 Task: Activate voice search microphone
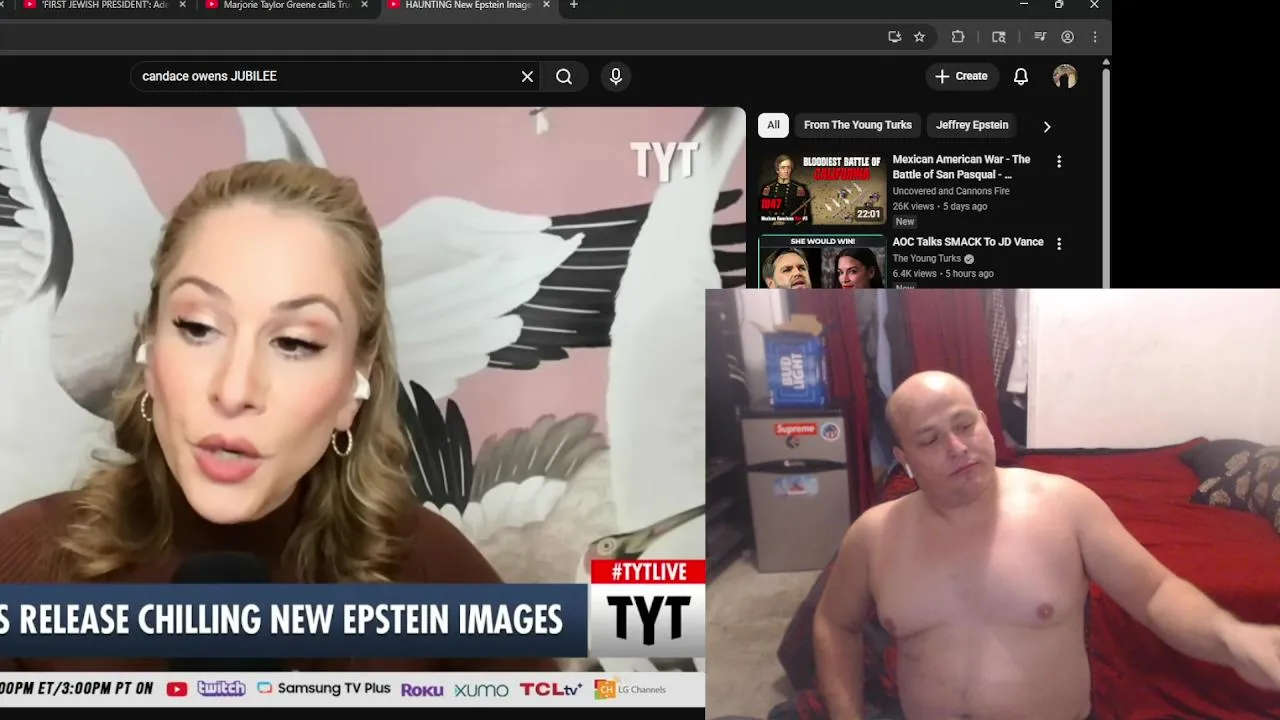click(616, 76)
